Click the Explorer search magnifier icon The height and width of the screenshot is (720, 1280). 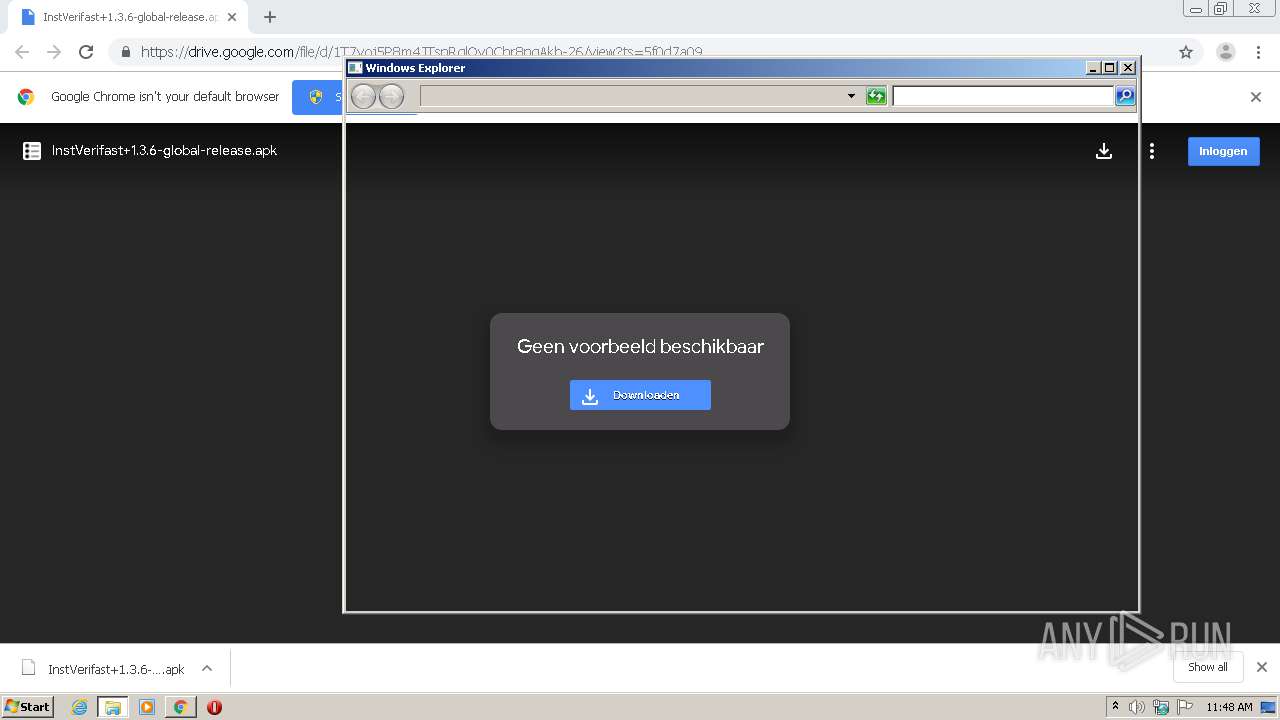pyautogui.click(x=1125, y=96)
